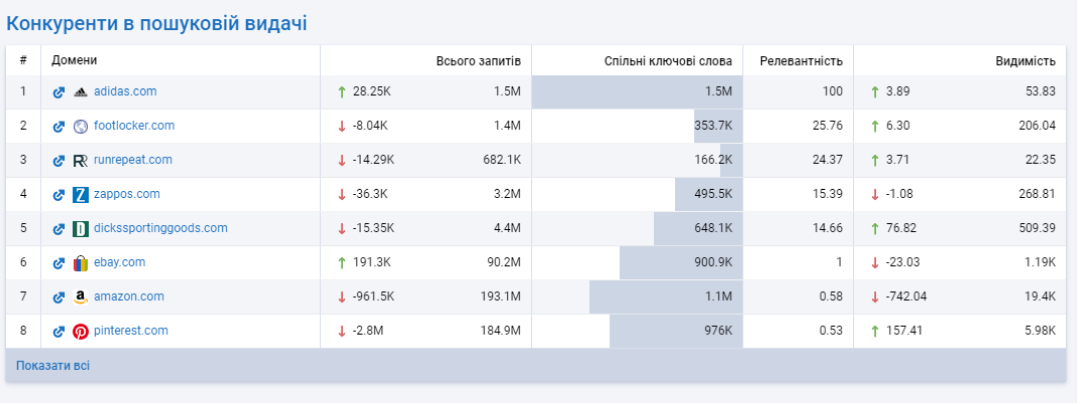Open the footlocker.com domain link
Viewport: 1077px width, 403px height.
coord(134,126)
